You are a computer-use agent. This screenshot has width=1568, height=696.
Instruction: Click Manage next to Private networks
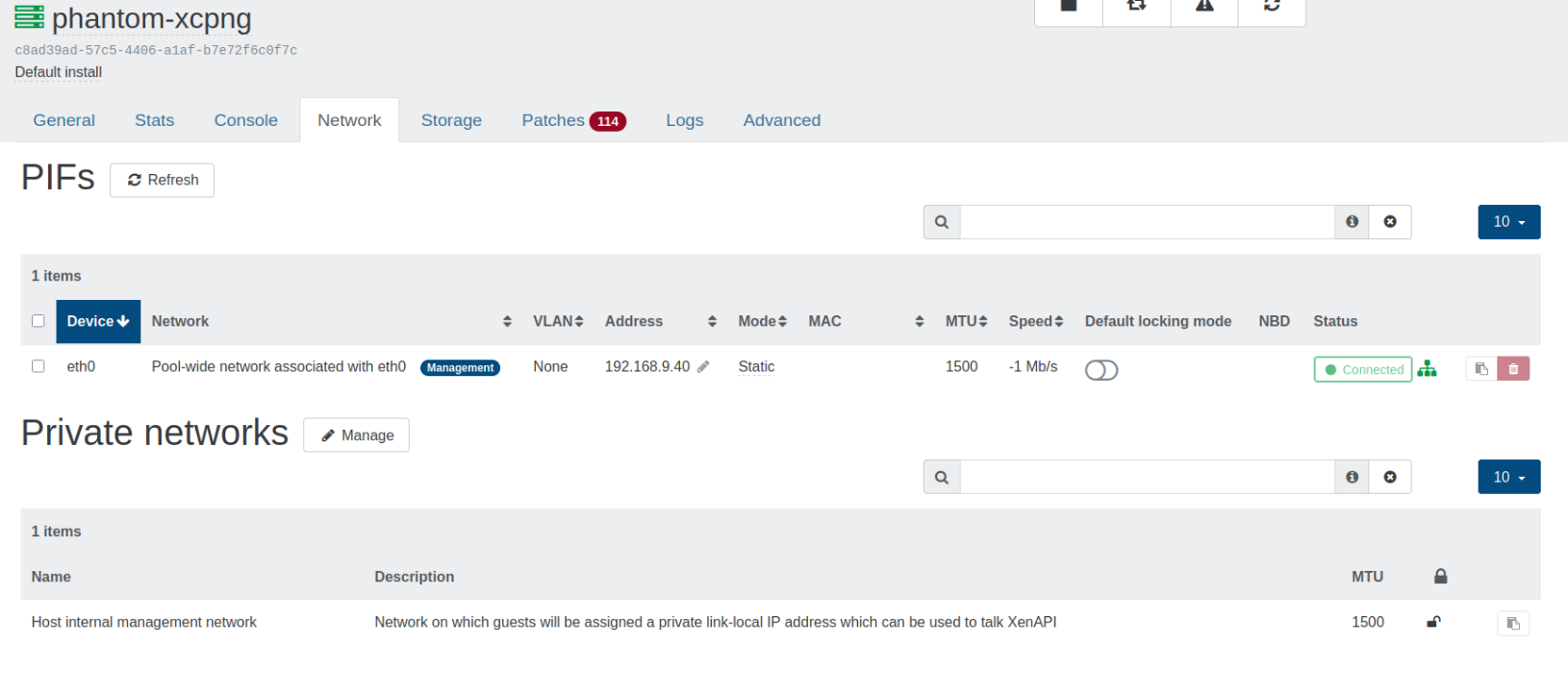[356, 435]
